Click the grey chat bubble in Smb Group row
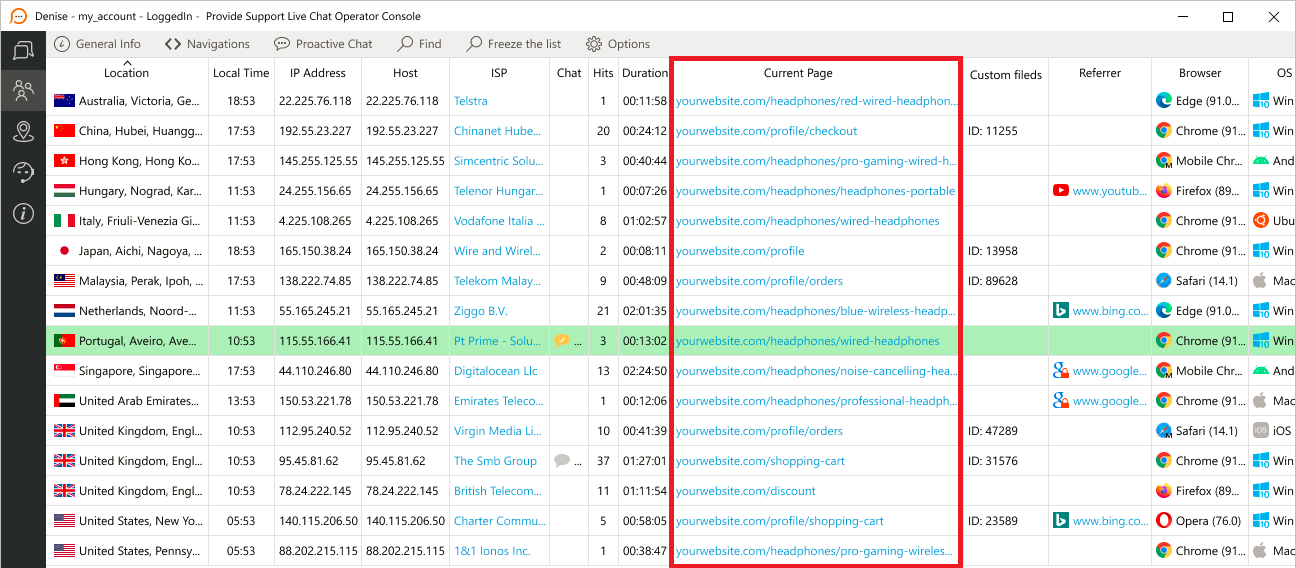Viewport: 1296px width, 568px height. click(563, 461)
